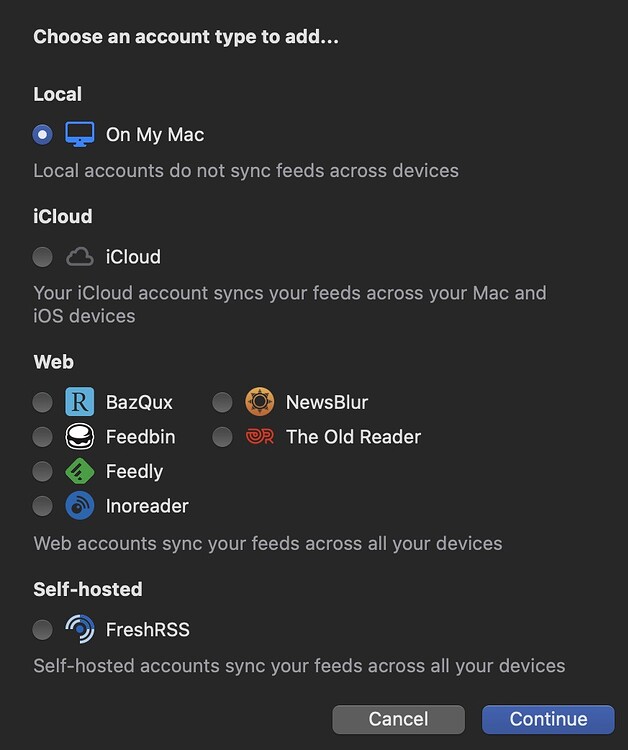The image size is (628, 750).
Task: Select the On My Mac radio button
Action: click(43, 134)
